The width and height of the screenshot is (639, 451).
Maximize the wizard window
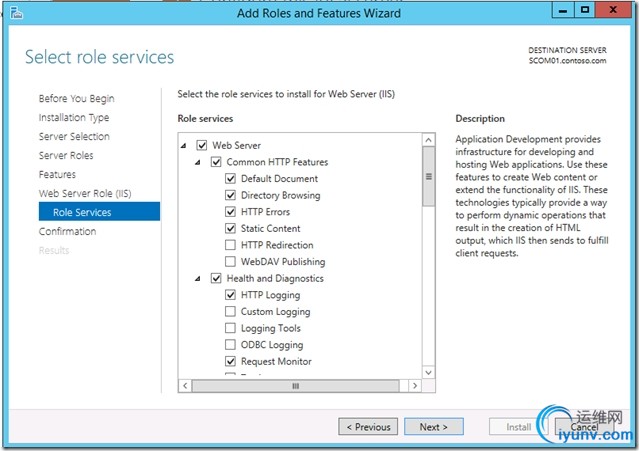[x=585, y=10]
